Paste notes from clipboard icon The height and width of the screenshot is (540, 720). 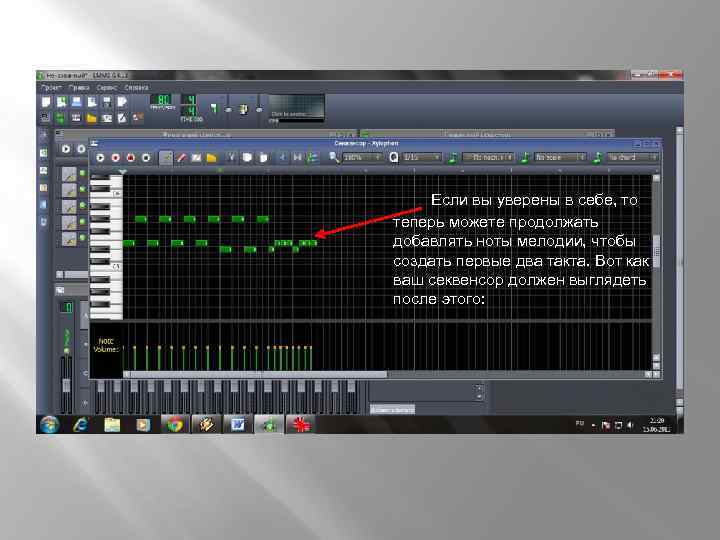[x=263, y=158]
